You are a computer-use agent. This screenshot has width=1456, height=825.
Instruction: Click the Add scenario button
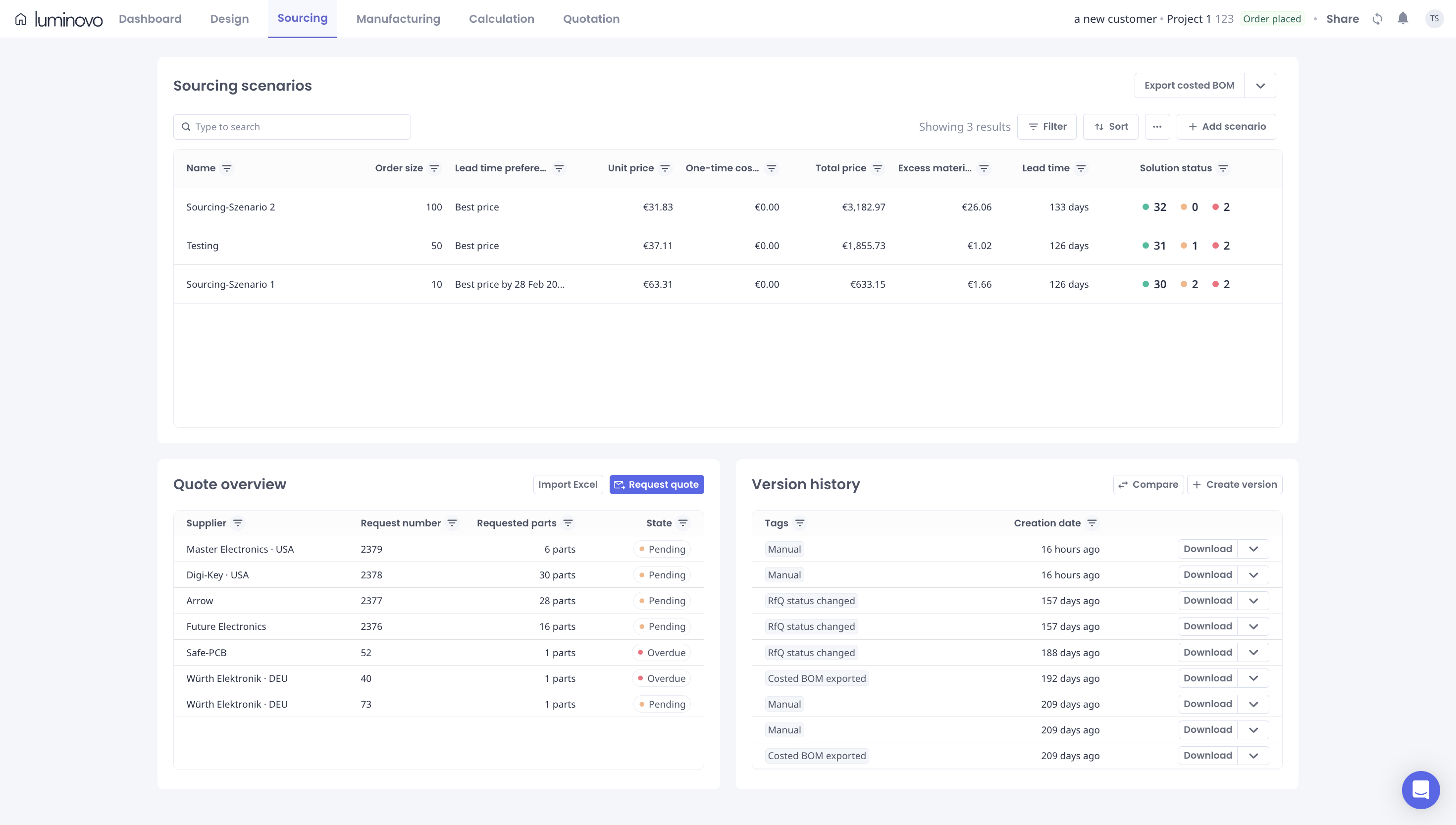tap(1225, 126)
